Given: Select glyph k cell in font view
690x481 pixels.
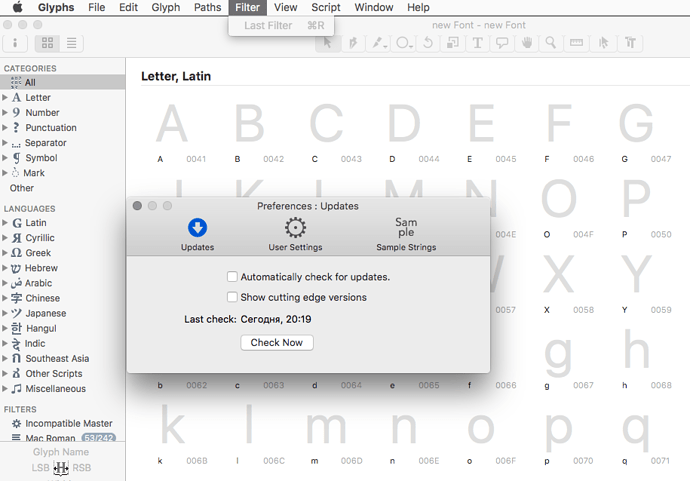Looking at the screenshot, I should pos(181,433).
